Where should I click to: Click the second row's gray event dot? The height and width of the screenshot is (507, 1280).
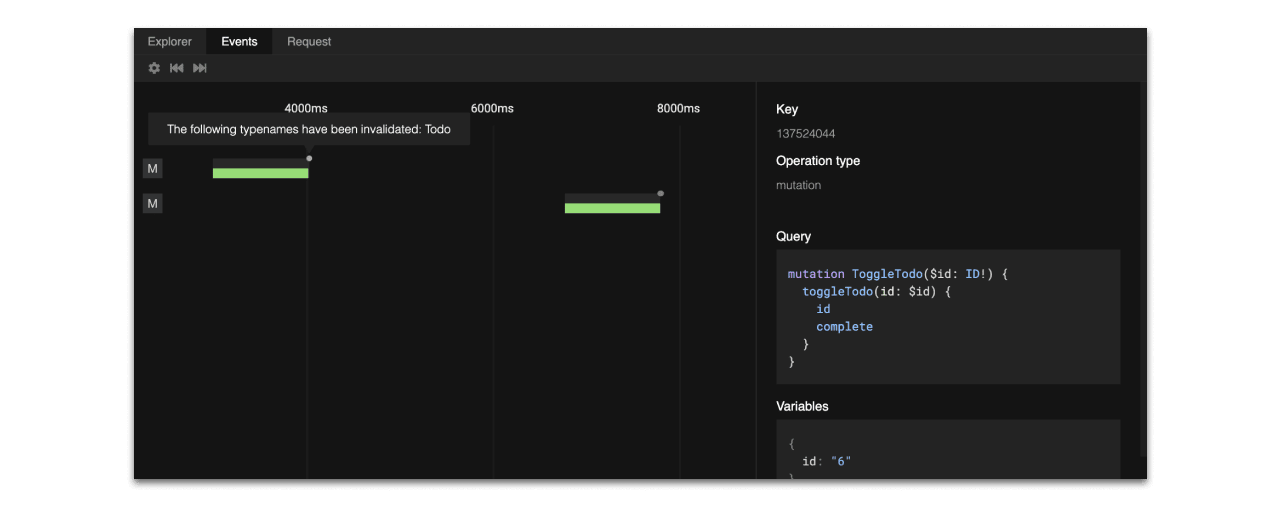(x=660, y=193)
